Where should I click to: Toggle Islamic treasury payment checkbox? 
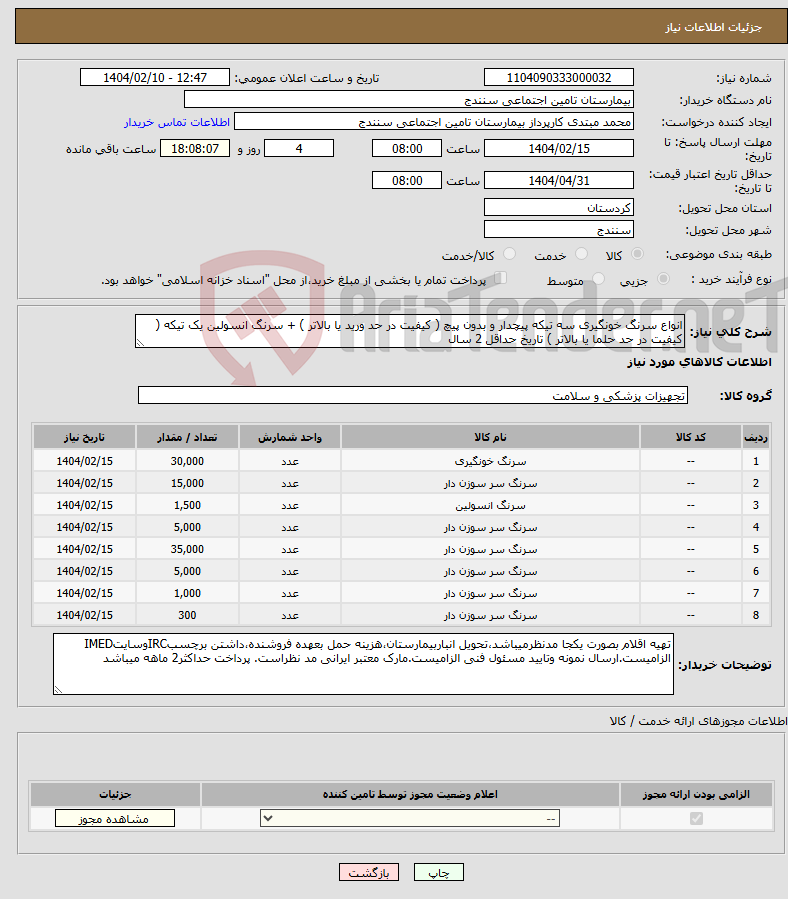tap(500, 279)
